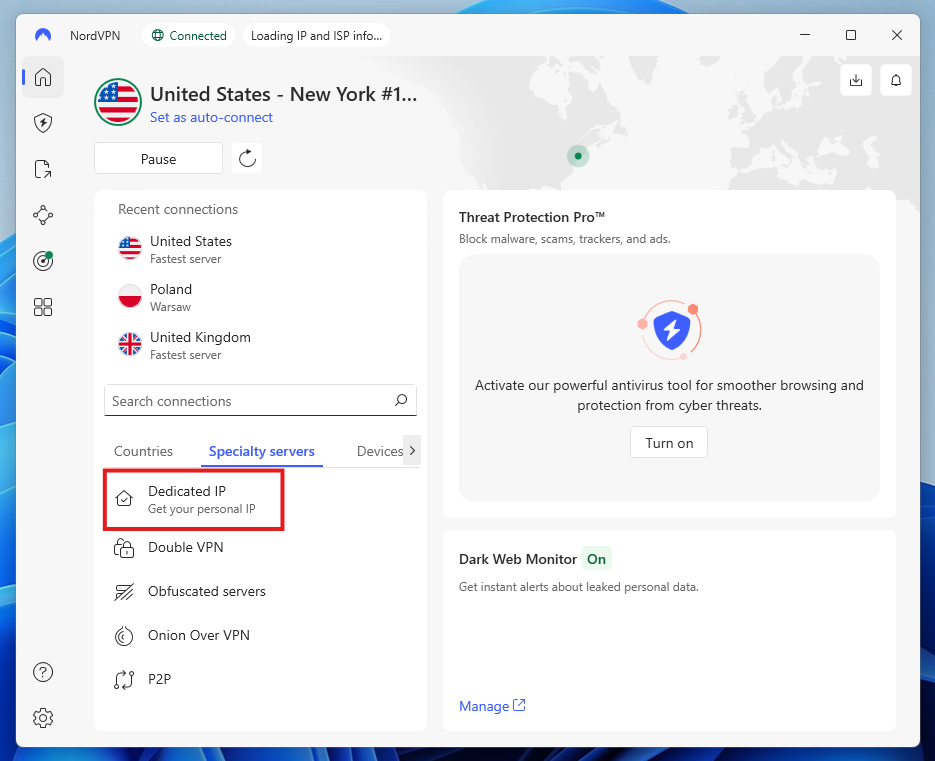
Task: Click the United States - New York server title
Action: (283, 94)
